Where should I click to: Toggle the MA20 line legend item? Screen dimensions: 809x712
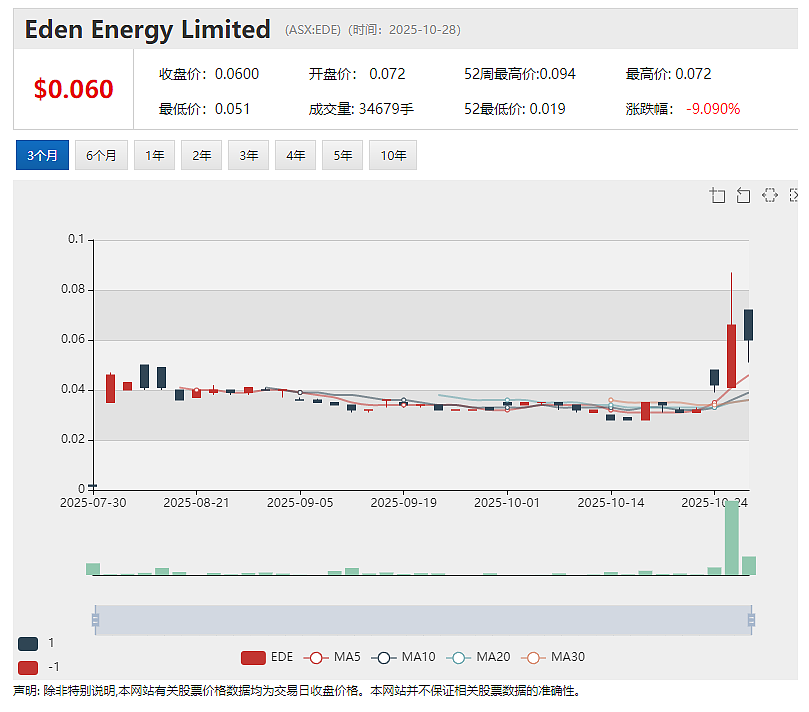point(478,657)
